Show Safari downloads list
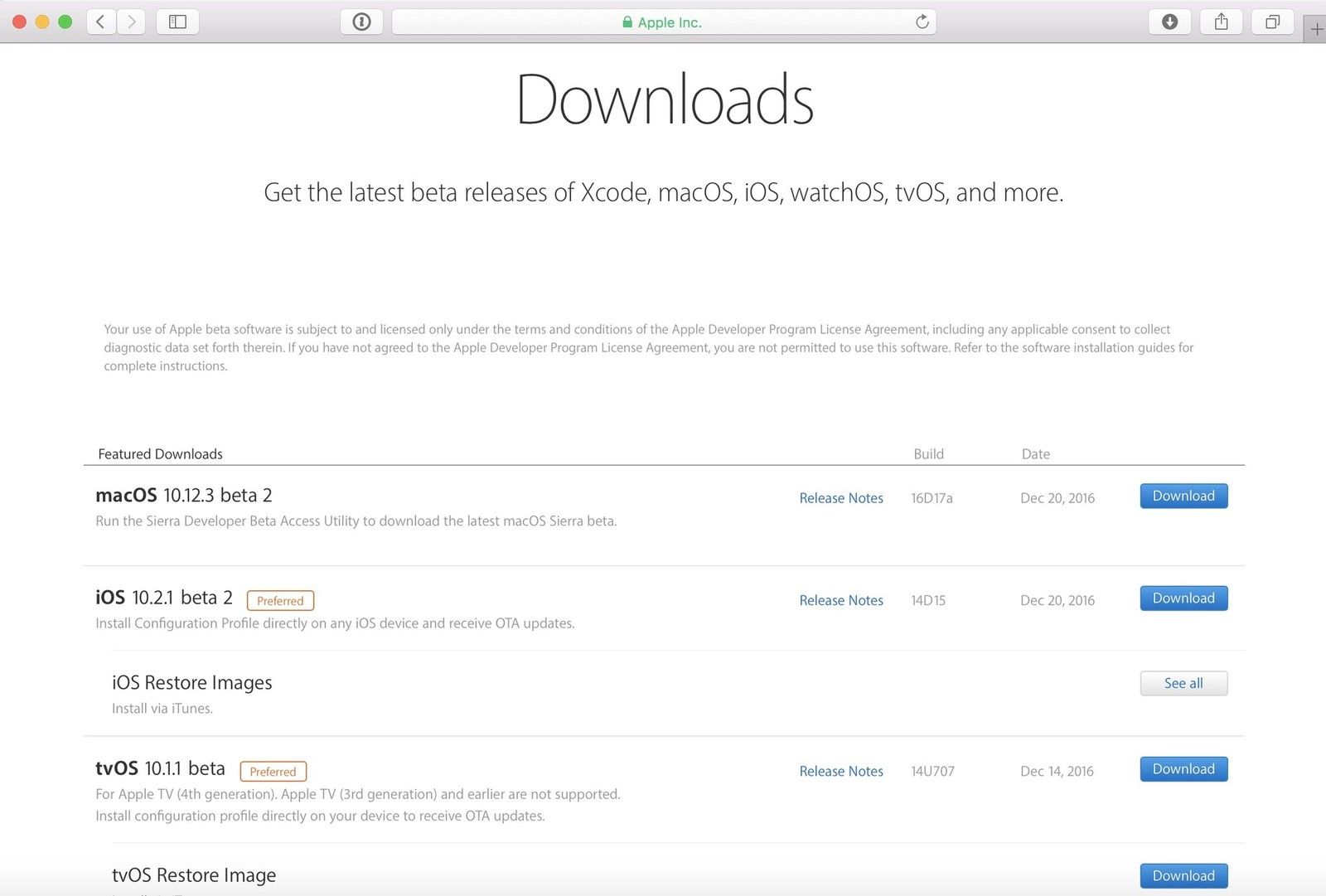 coord(1169,22)
